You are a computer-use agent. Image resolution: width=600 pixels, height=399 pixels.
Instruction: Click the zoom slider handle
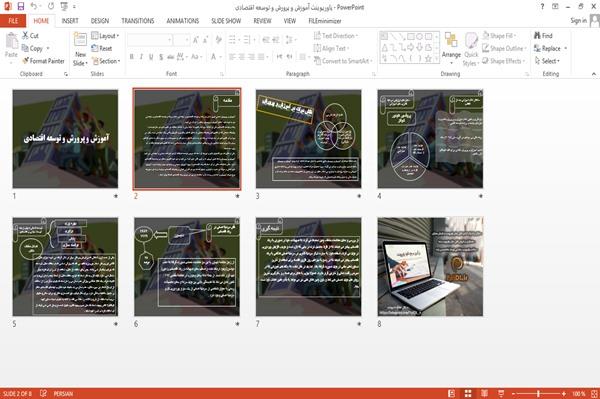point(538,393)
